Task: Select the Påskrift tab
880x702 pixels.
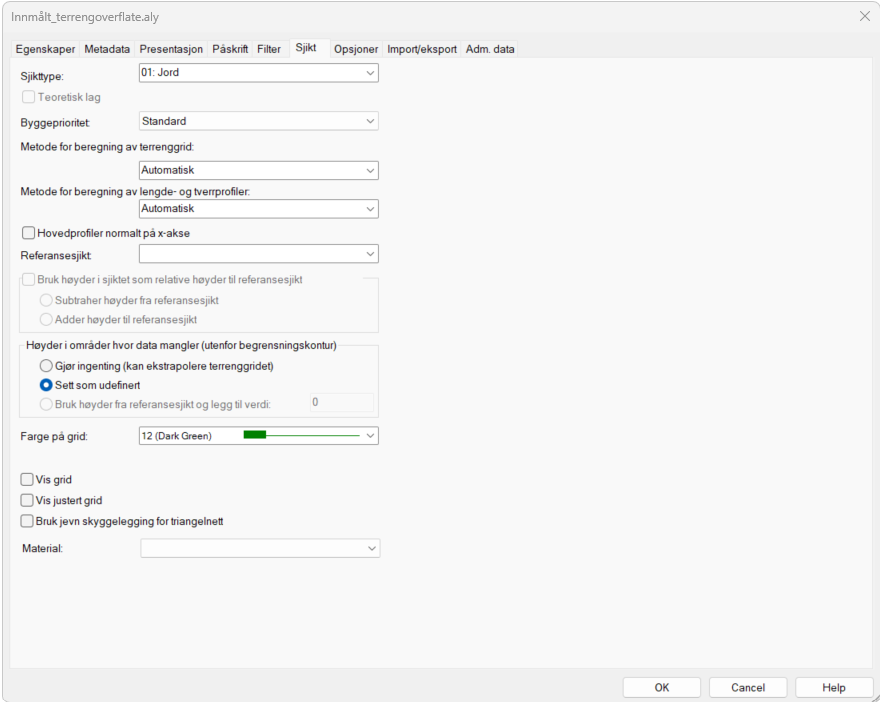Action: point(230,49)
